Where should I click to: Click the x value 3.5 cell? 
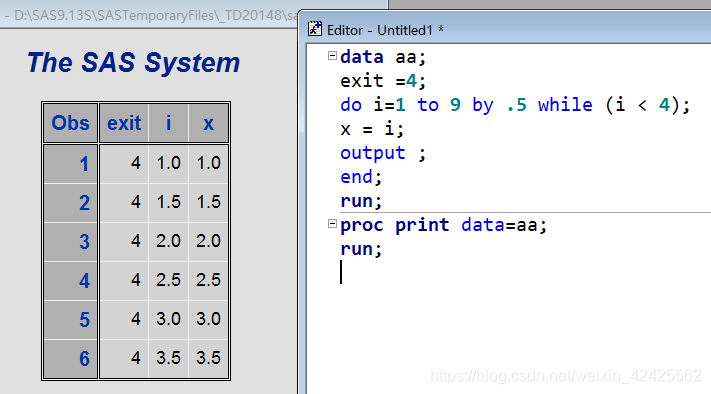208,358
